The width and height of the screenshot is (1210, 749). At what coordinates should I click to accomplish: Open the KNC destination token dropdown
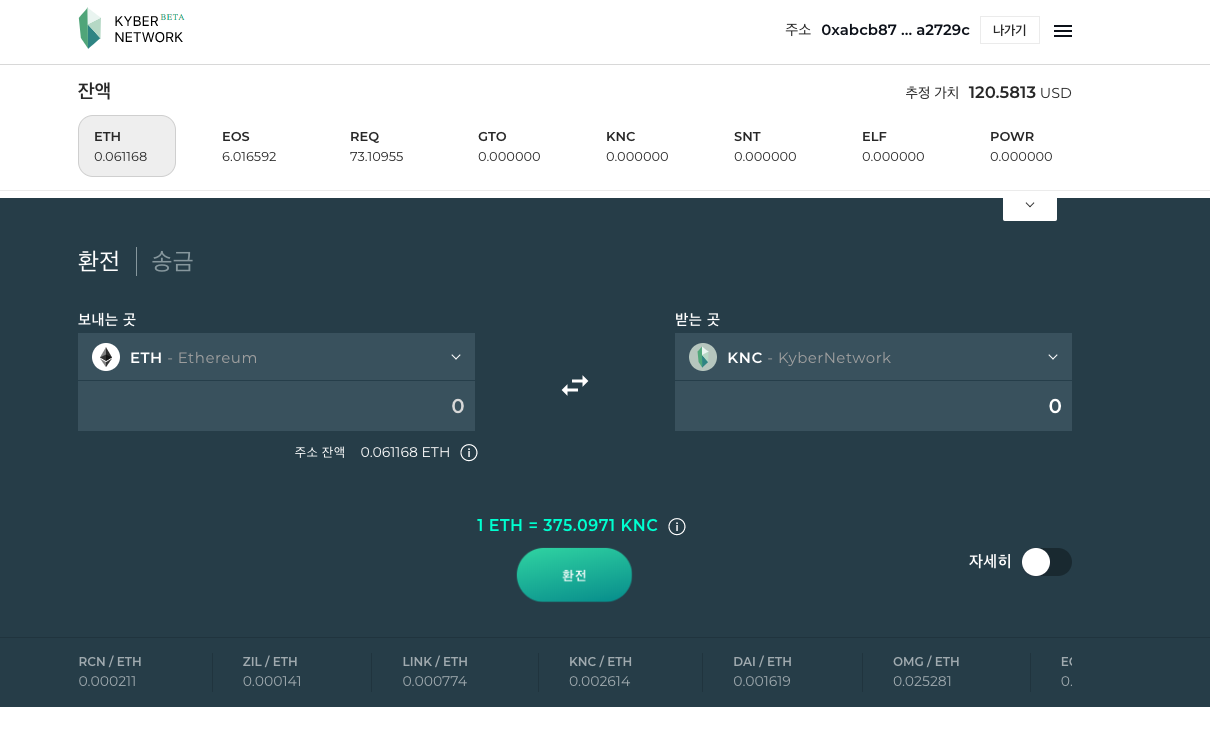tap(873, 357)
